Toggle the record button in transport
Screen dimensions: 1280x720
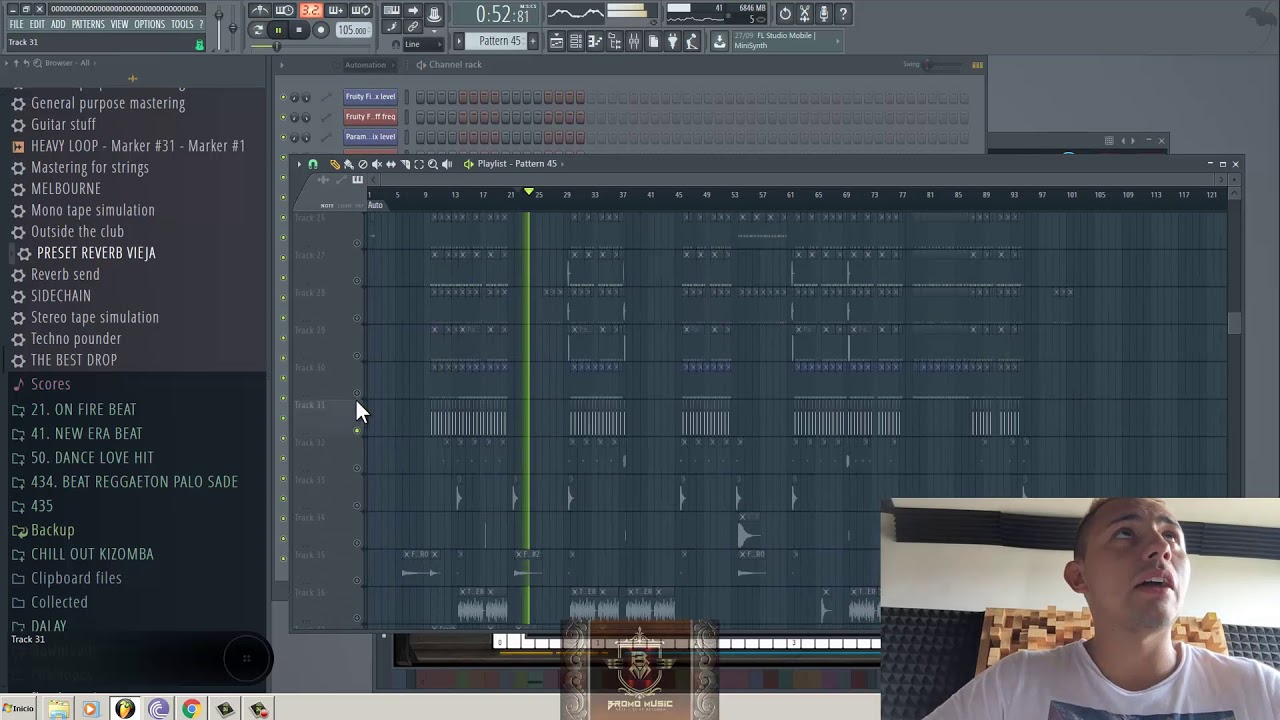[x=320, y=30]
